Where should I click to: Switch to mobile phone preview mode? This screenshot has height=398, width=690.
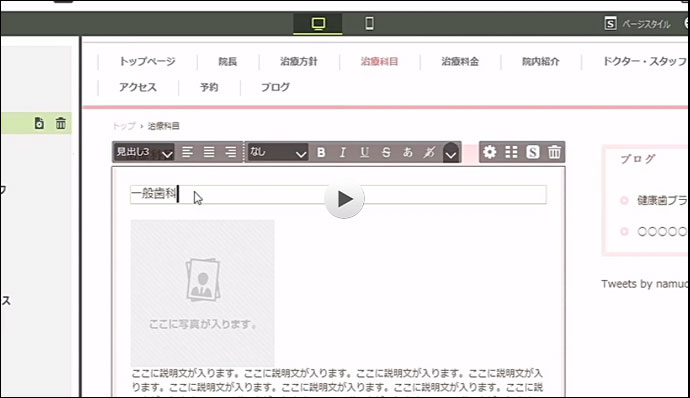(x=370, y=23)
